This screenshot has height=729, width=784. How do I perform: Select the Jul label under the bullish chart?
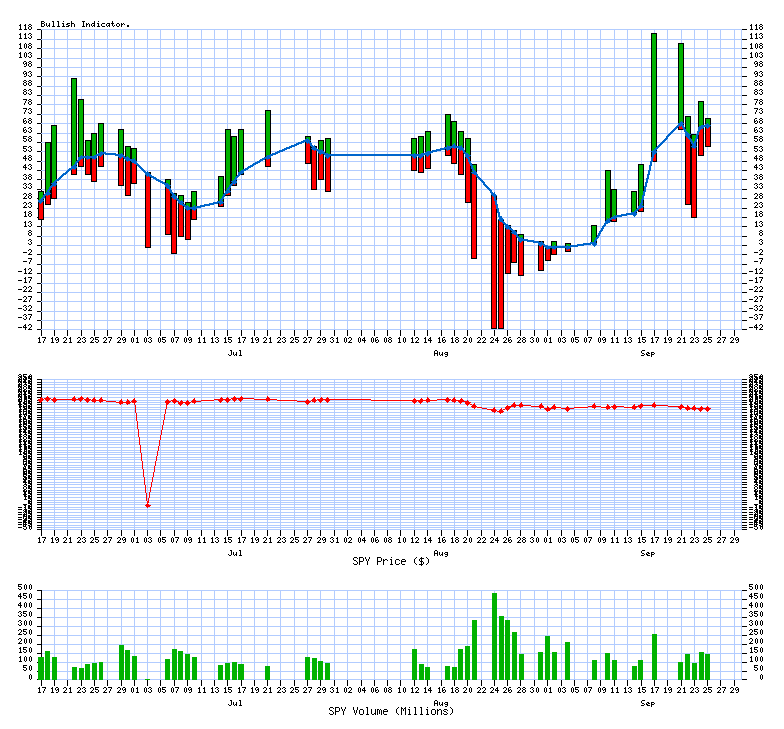234,354
